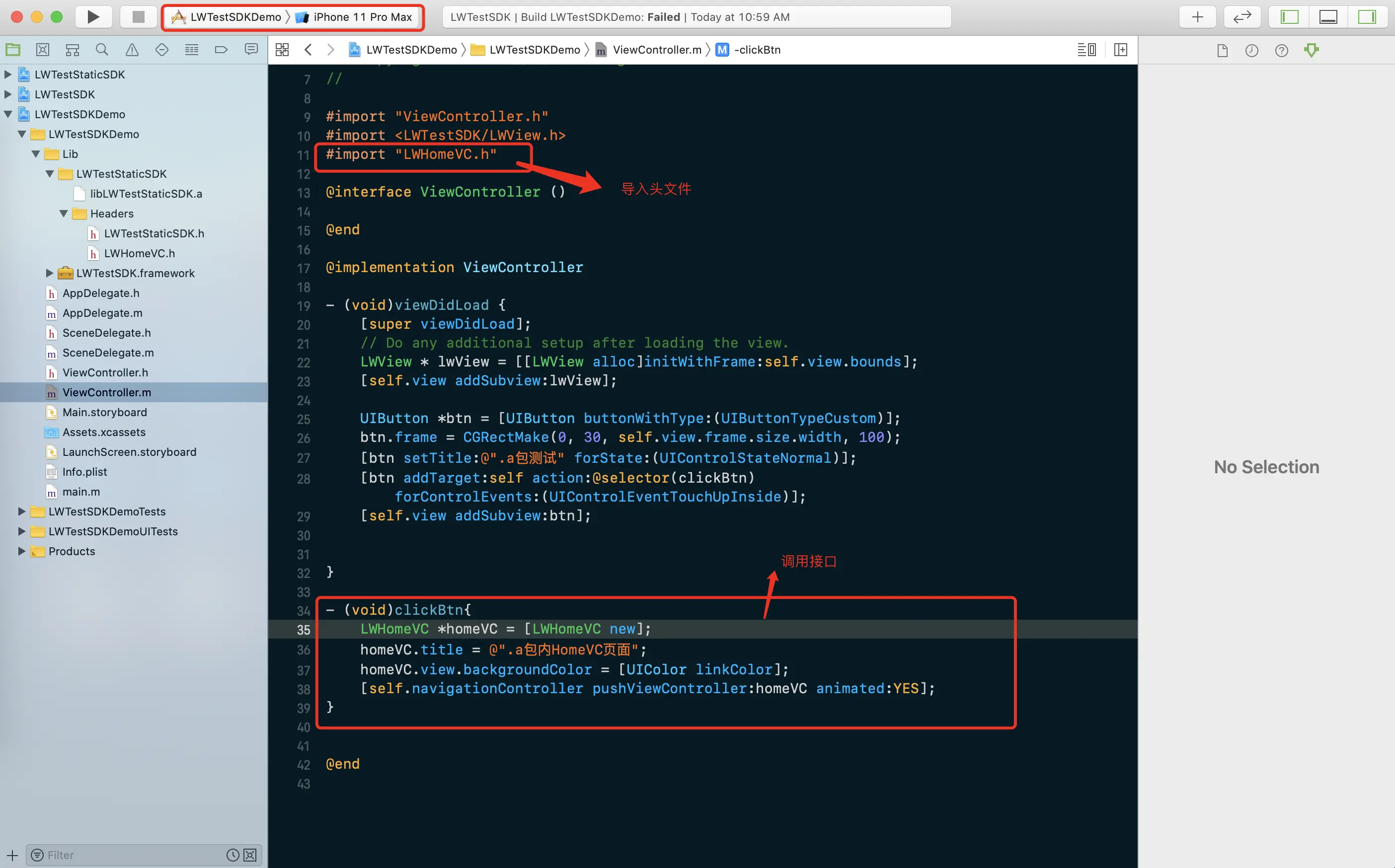This screenshot has height=868, width=1395.
Task: Add editor on right icon
Action: [x=1120, y=50]
